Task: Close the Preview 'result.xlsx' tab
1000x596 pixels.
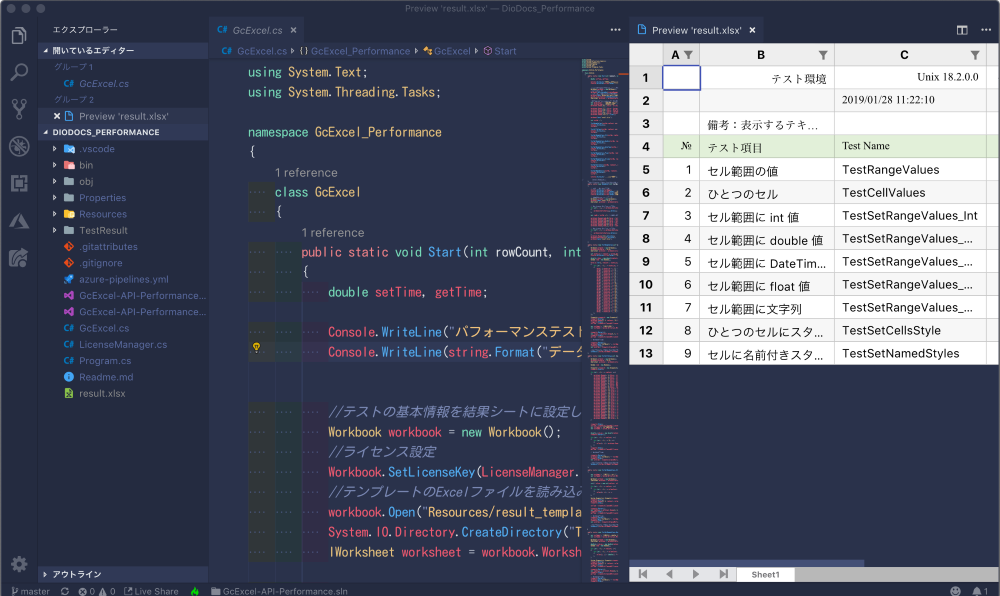Action: [753, 30]
